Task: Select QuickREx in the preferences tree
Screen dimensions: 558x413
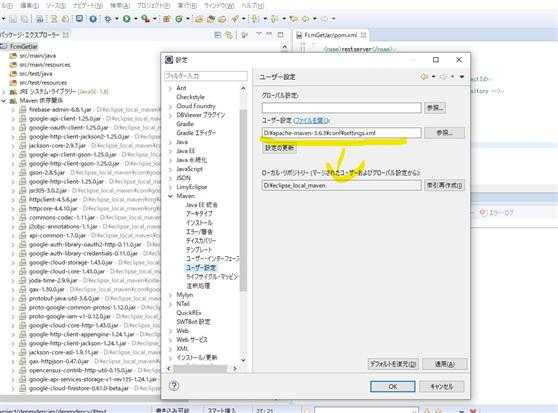Action: pos(189,313)
